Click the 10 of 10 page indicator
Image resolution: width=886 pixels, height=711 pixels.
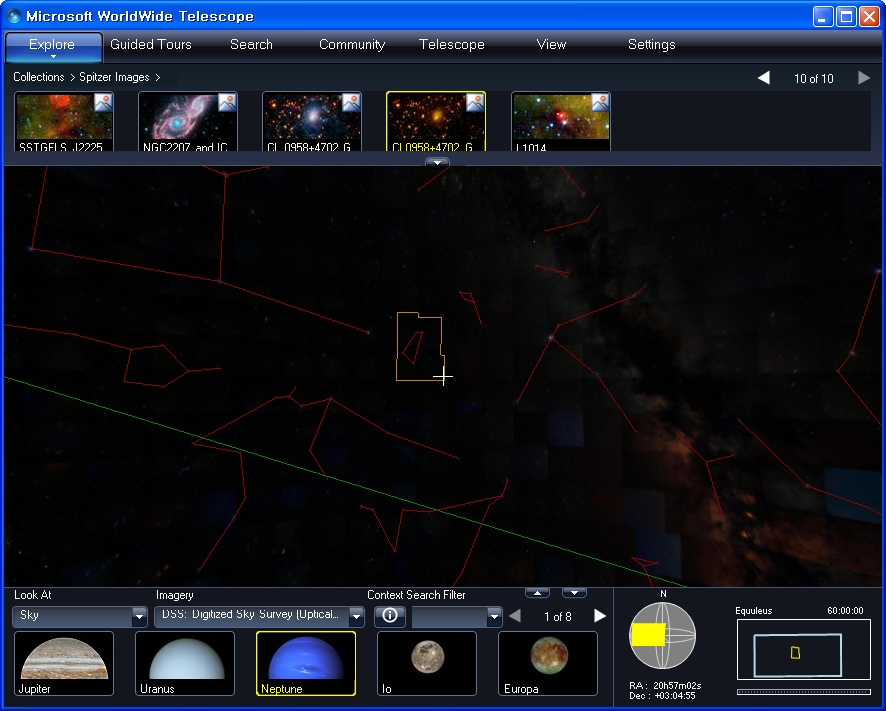(814, 79)
